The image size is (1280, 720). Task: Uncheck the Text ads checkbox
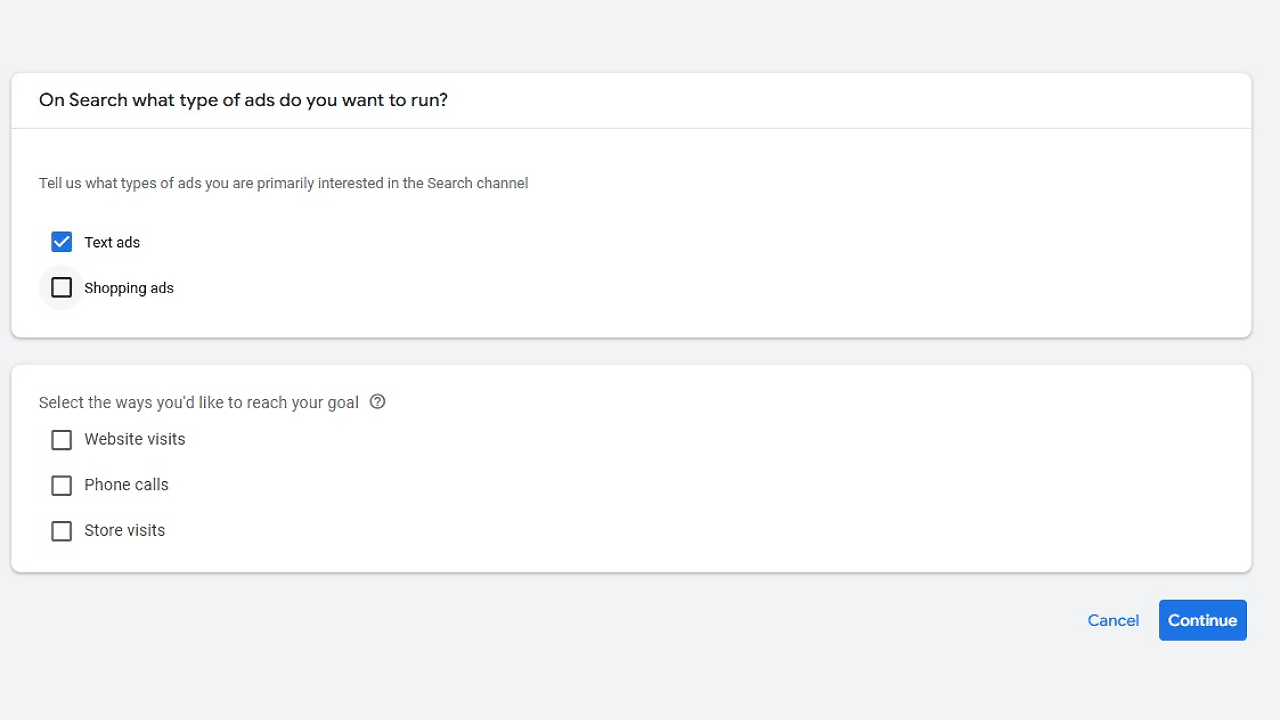[x=62, y=242]
